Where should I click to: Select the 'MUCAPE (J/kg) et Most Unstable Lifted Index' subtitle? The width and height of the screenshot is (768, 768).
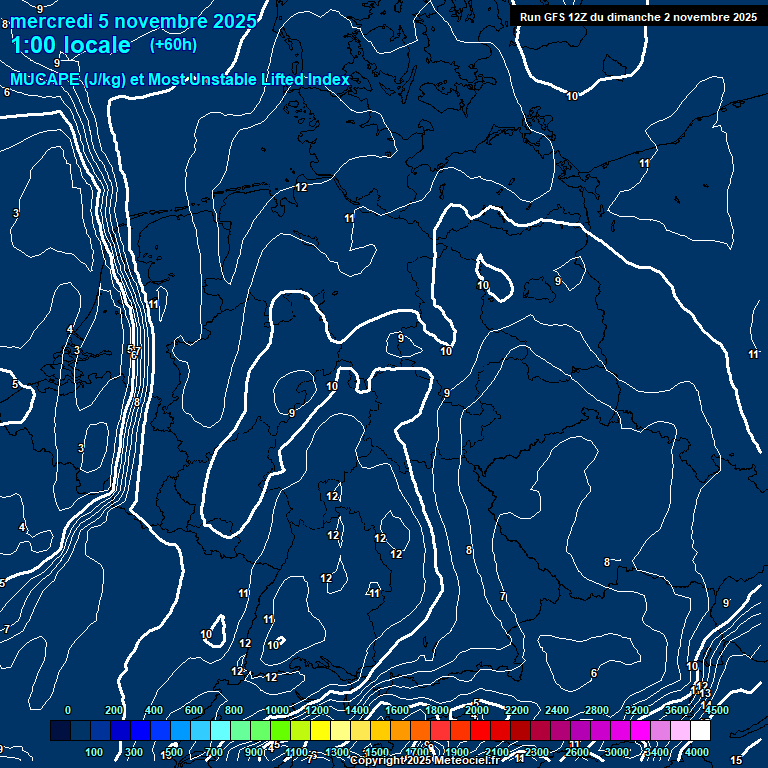pos(180,79)
